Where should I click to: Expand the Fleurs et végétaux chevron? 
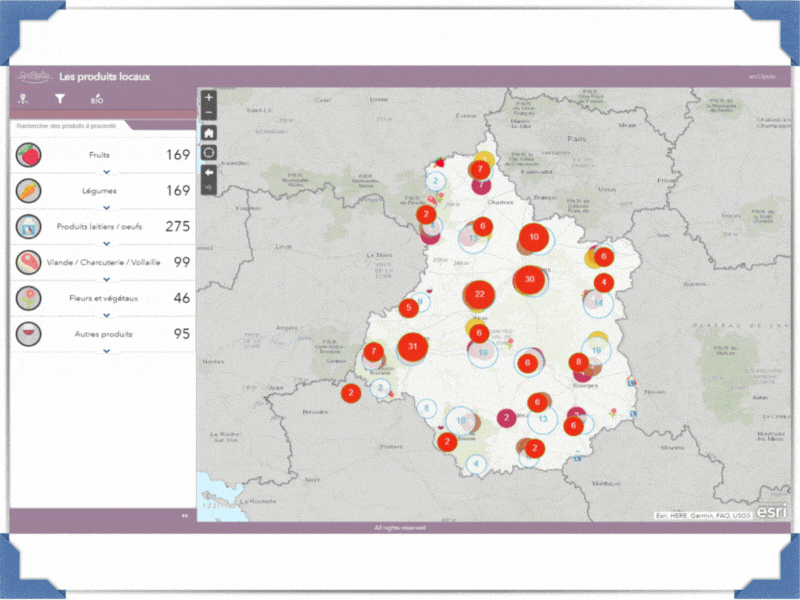[x=107, y=315]
